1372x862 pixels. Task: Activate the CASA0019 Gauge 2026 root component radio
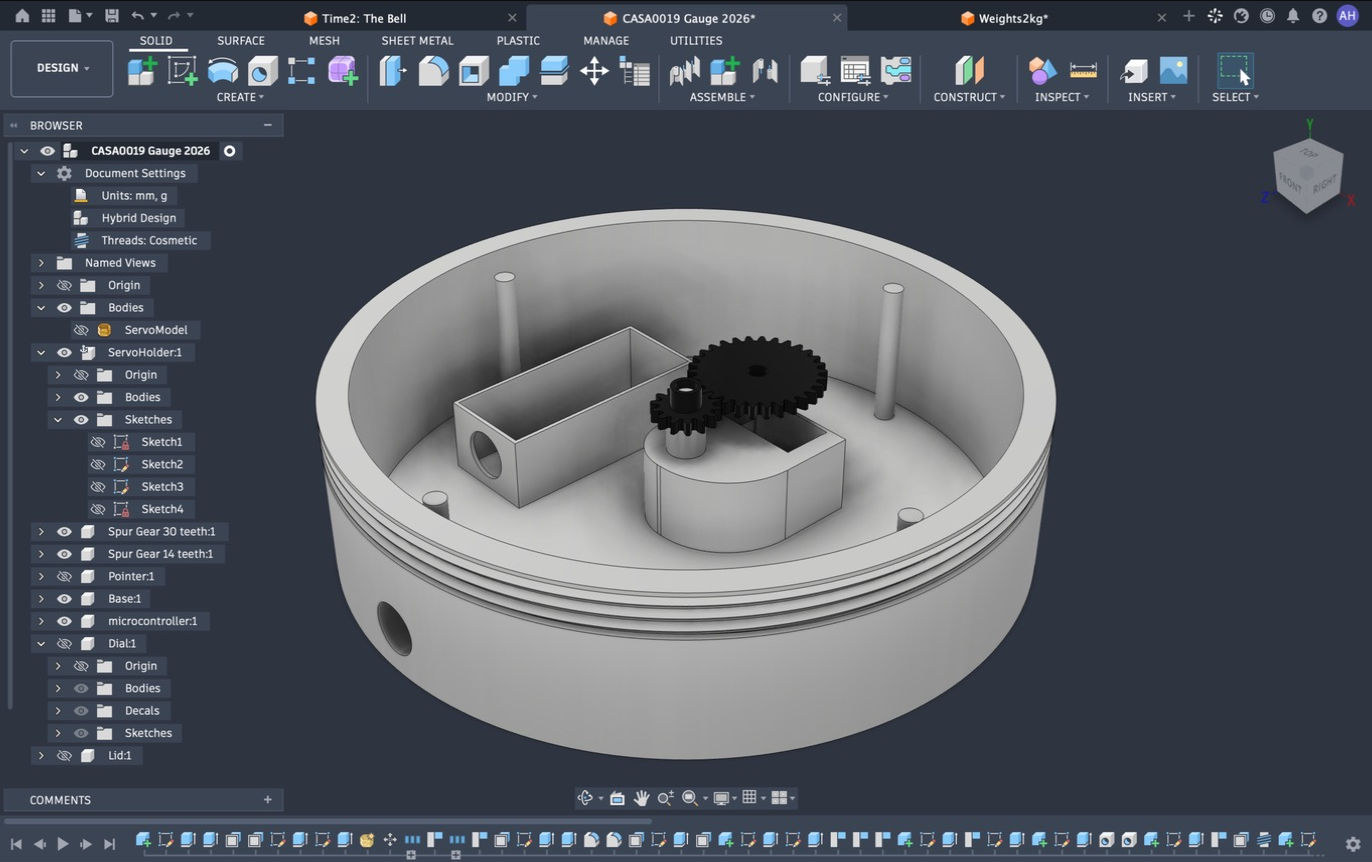229,151
